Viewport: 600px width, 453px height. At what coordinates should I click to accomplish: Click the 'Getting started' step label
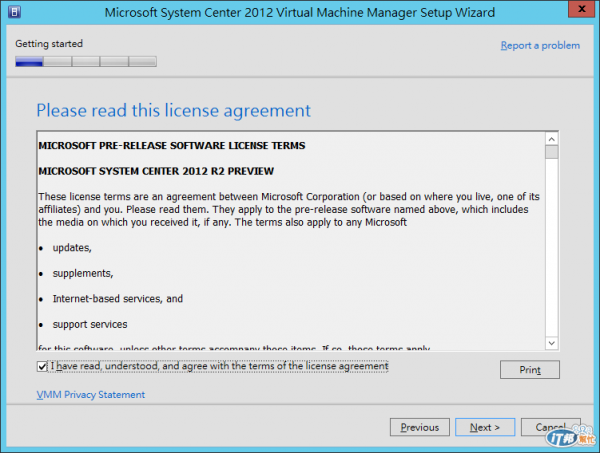tap(49, 44)
